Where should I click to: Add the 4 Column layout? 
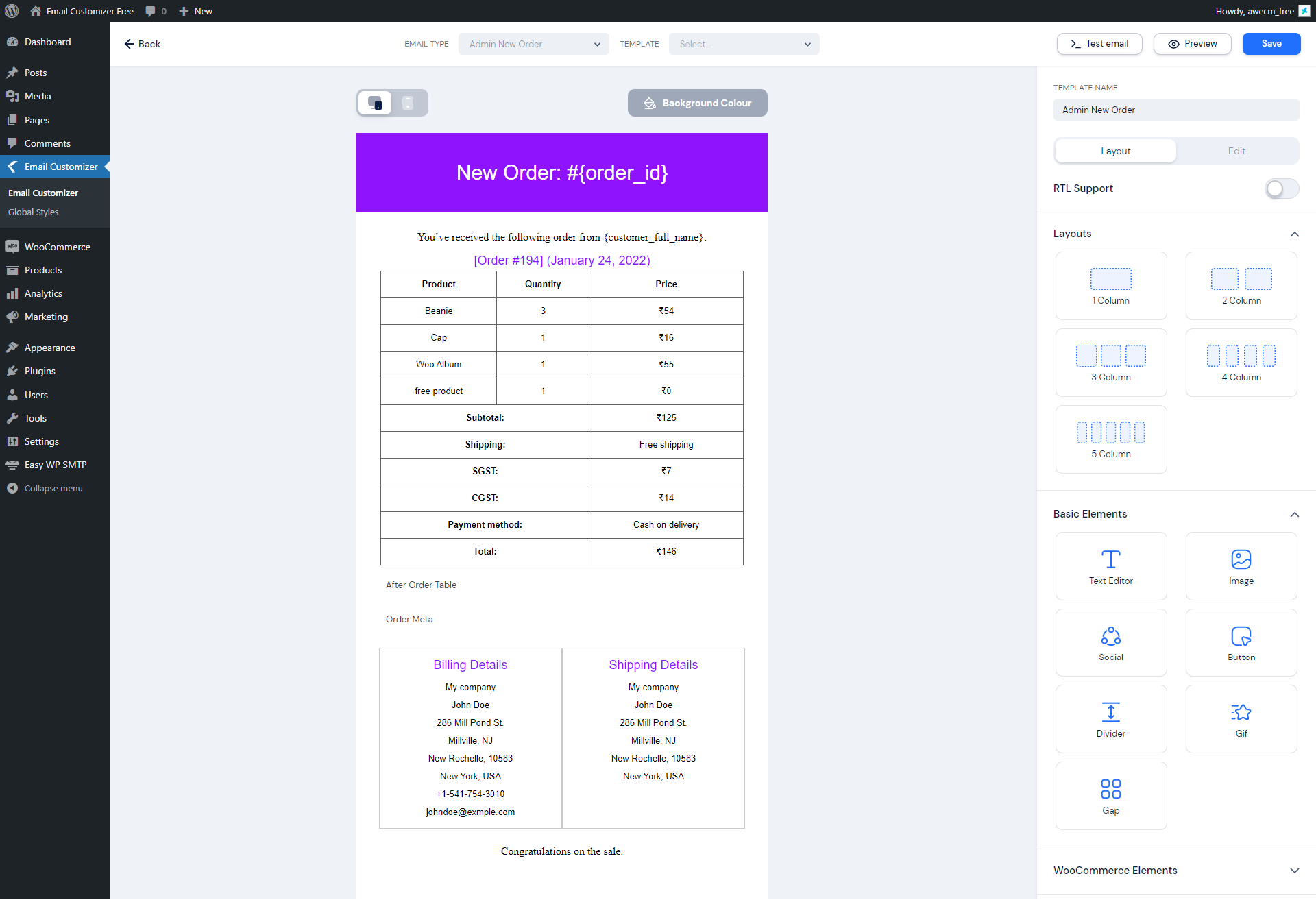(1241, 363)
